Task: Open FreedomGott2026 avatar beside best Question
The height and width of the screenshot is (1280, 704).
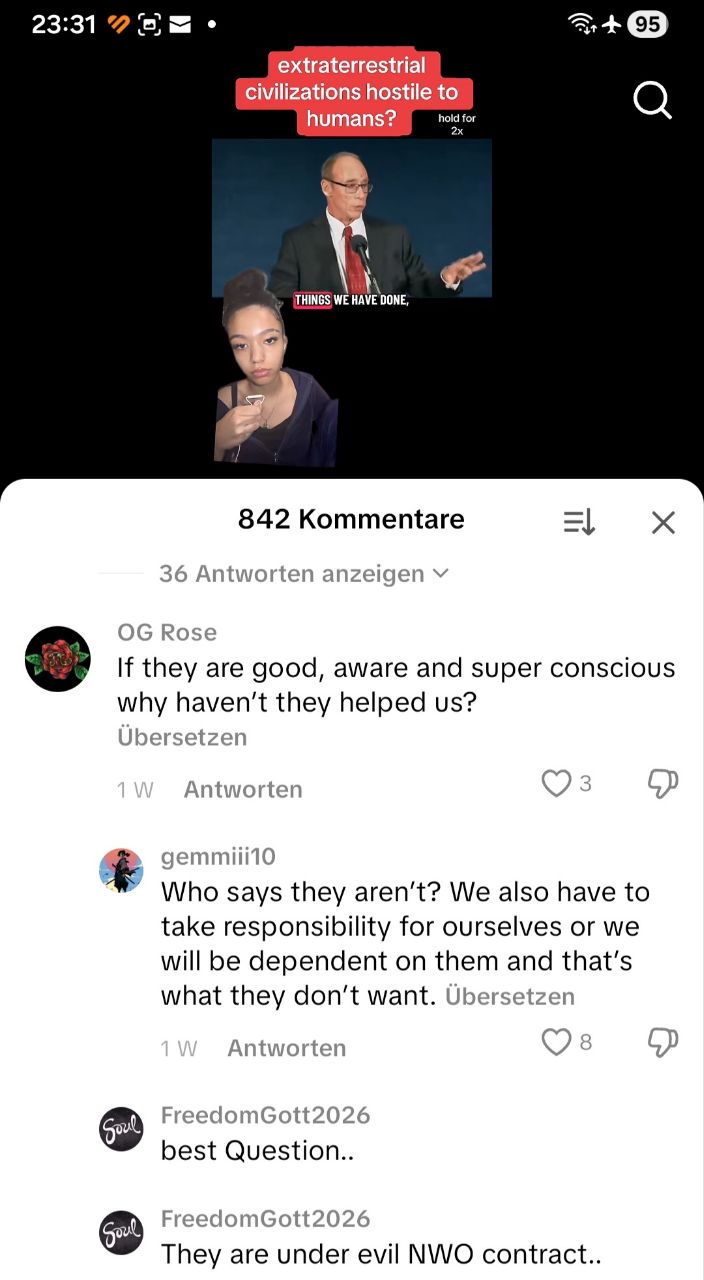Action: (x=121, y=1129)
